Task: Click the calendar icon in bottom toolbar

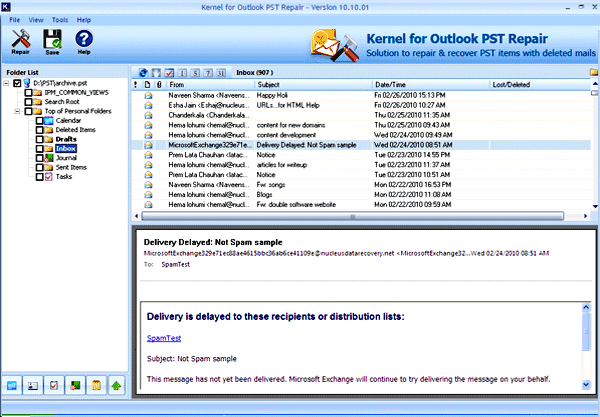Action: click(x=12, y=386)
